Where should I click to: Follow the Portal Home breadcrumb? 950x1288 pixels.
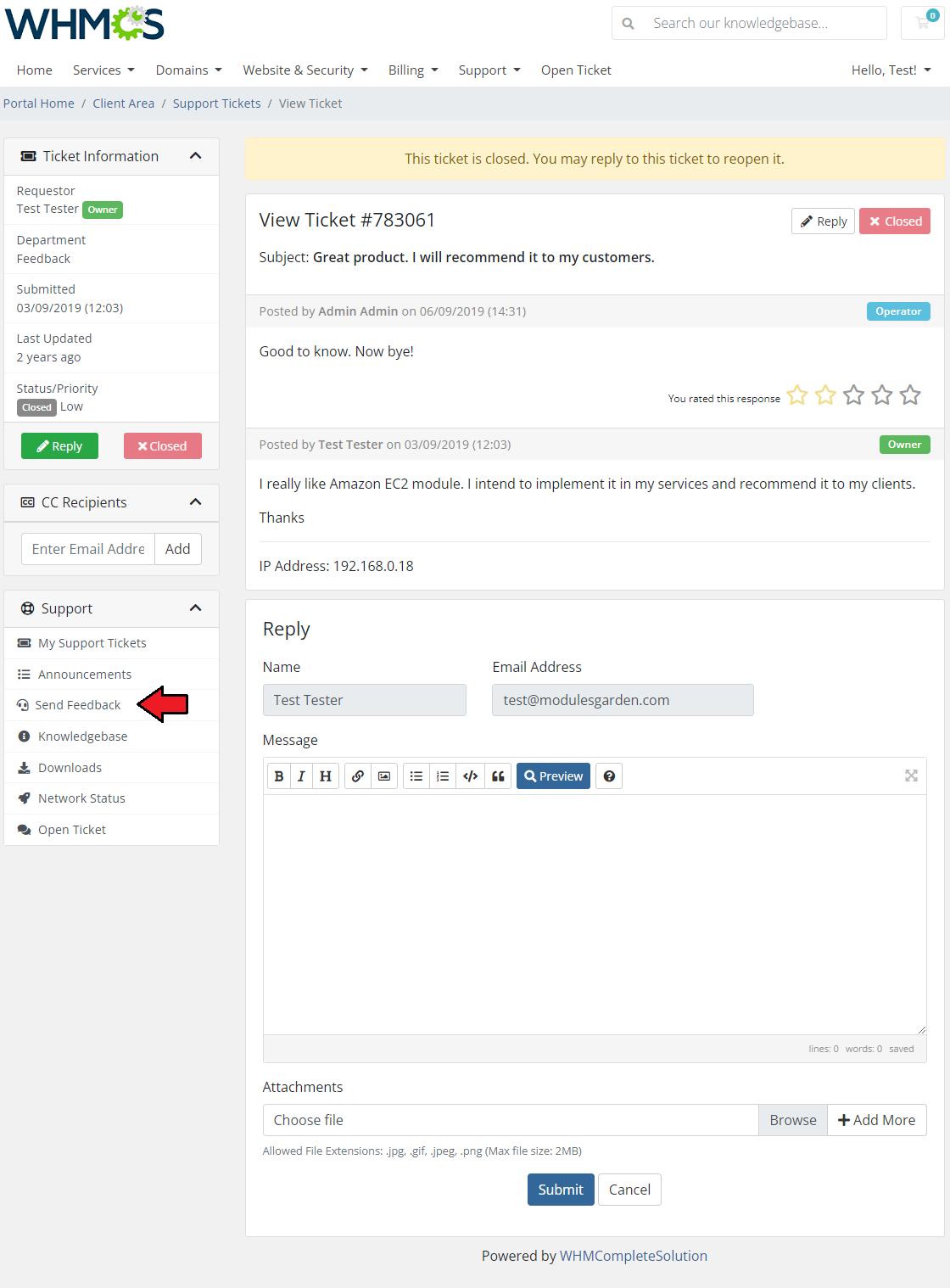click(x=39, y=104)
